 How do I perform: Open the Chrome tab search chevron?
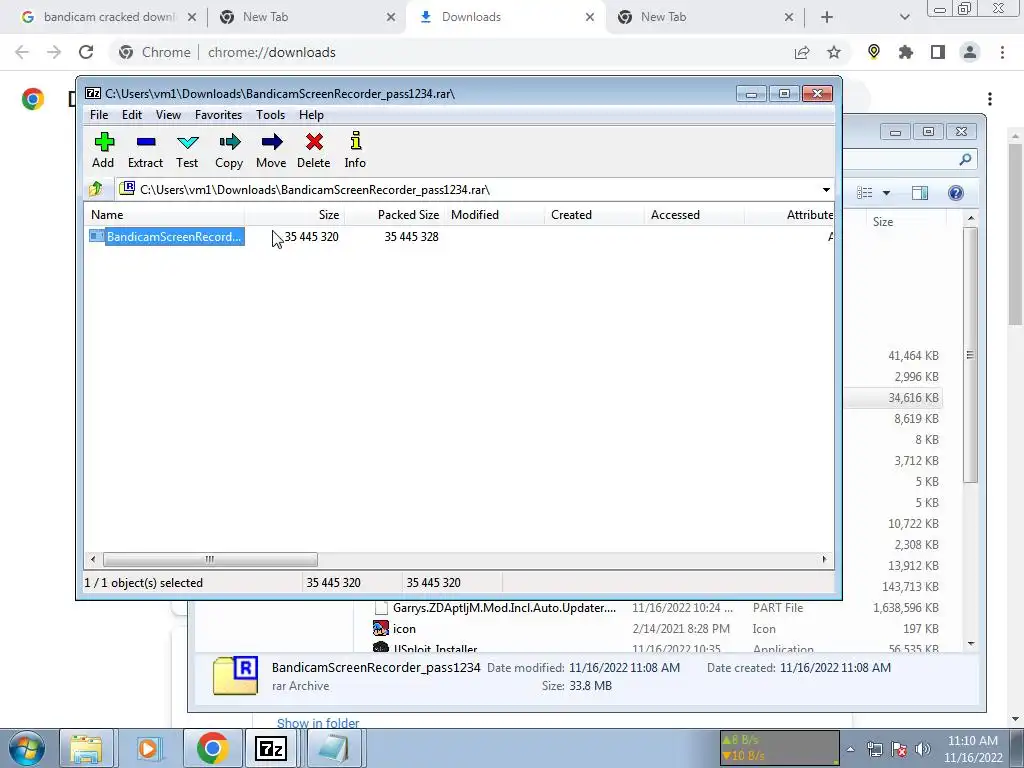(904, 17)
